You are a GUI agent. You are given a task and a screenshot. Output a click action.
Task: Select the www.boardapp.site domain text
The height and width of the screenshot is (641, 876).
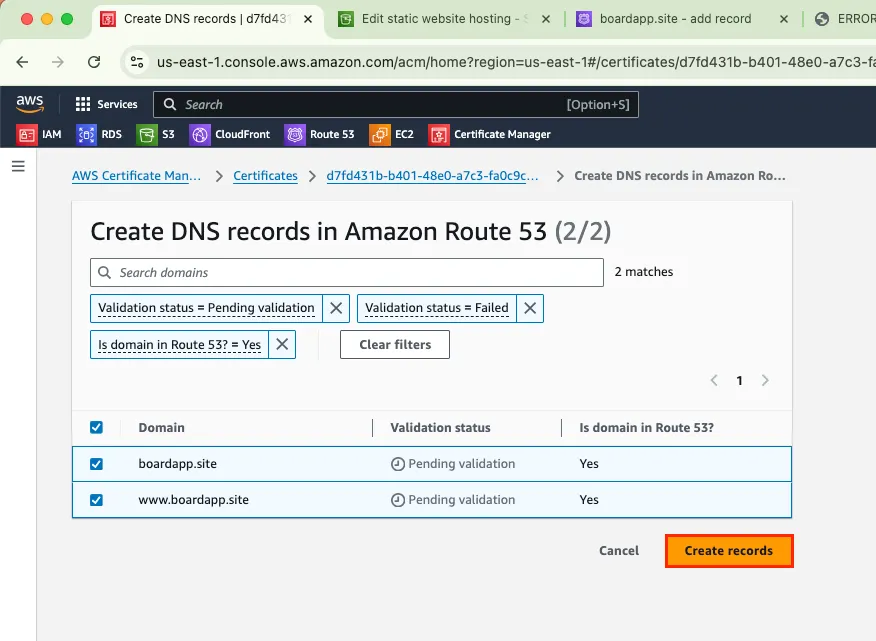193,500
